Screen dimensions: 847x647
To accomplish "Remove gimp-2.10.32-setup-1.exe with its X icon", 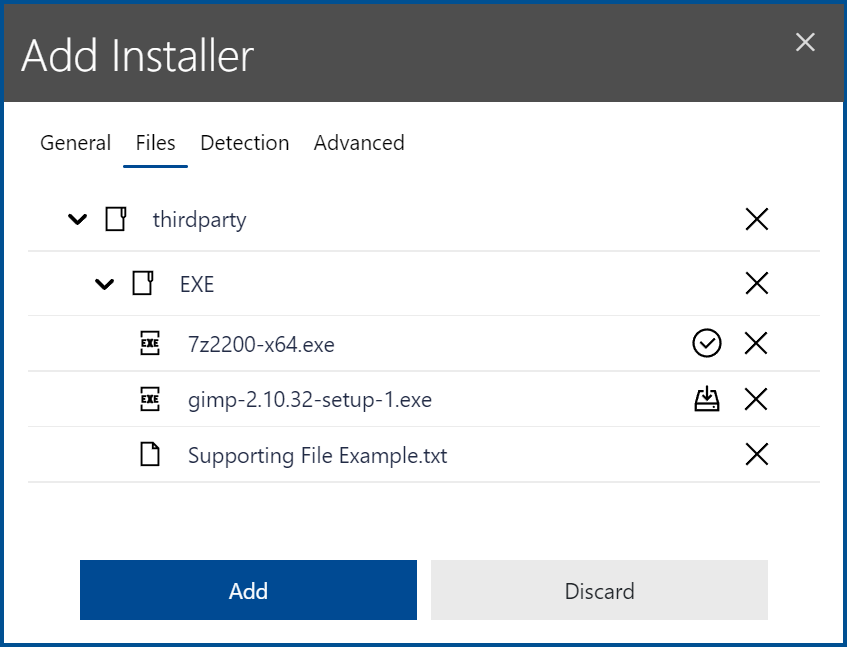I will coord(756,399).
